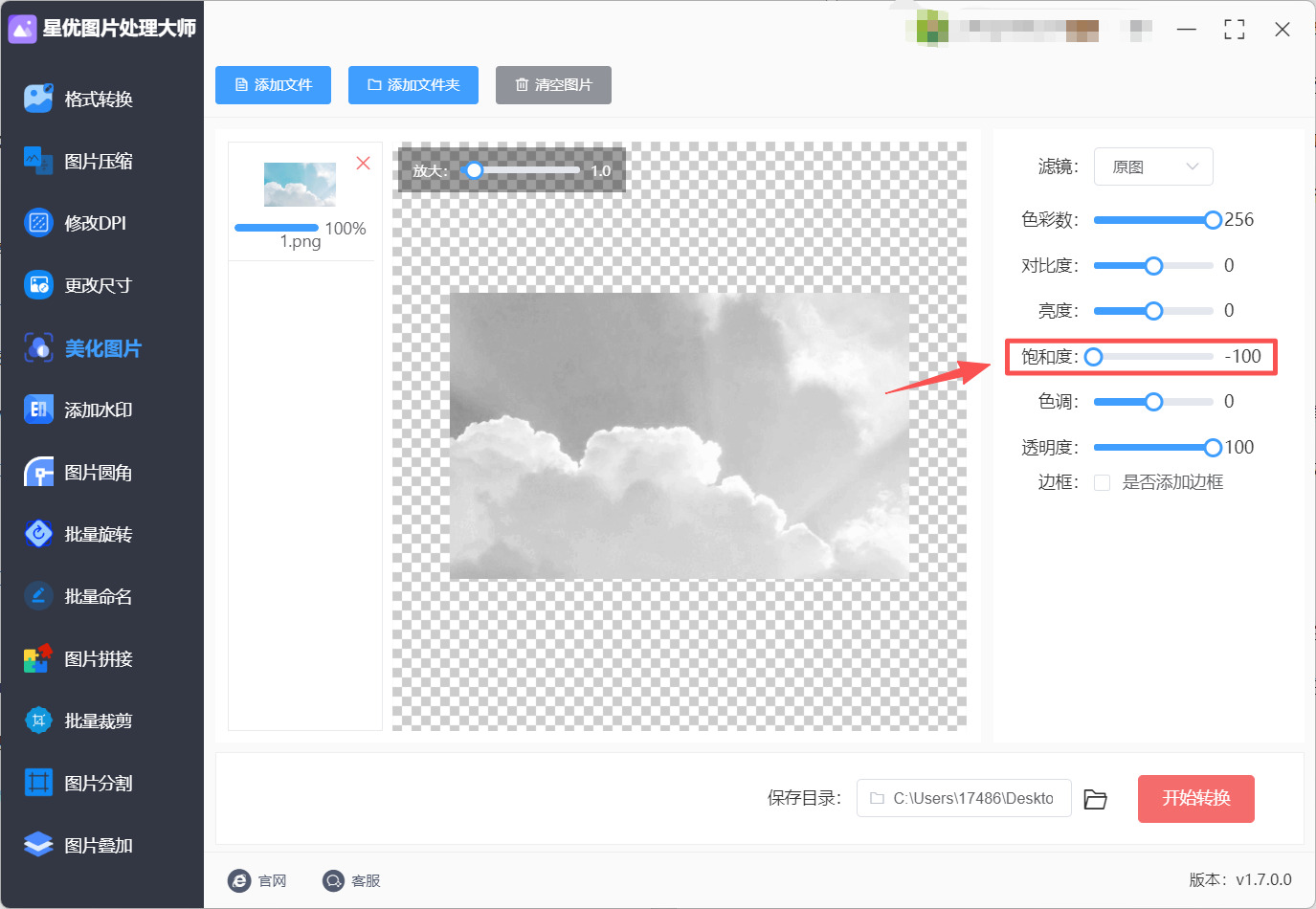The width and height of the screenshot is (1316, 909).
Task: Open the 滤镜 filter dropdown
Action: (1153, 166)
